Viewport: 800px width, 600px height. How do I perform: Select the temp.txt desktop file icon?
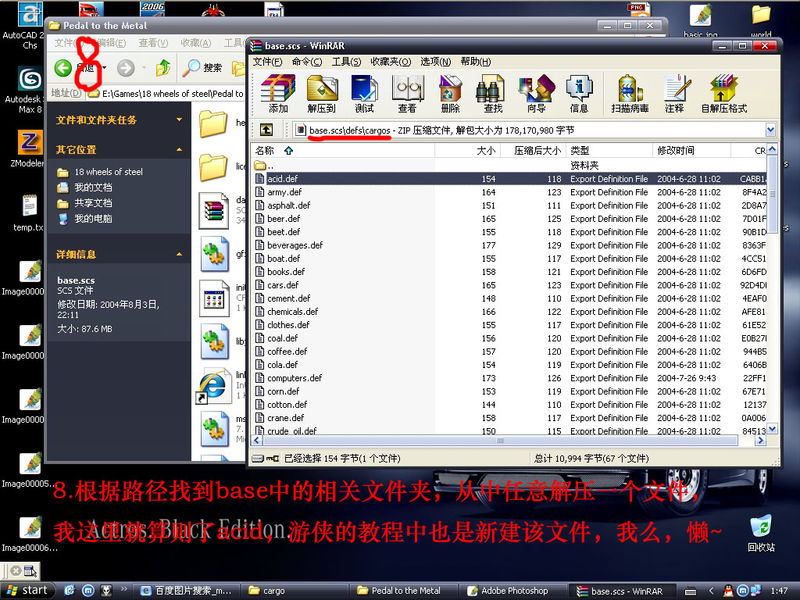click(x=29, y=213)
